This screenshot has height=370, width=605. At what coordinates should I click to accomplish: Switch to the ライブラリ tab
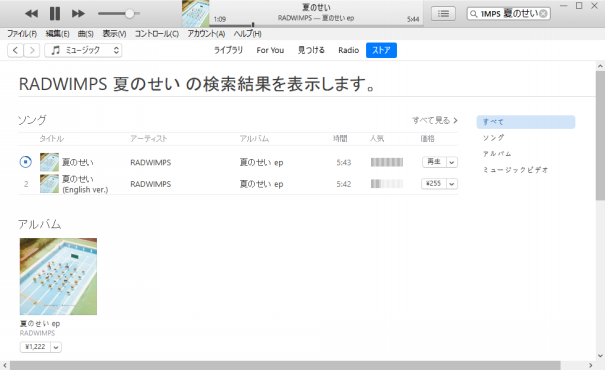point(228,50)
